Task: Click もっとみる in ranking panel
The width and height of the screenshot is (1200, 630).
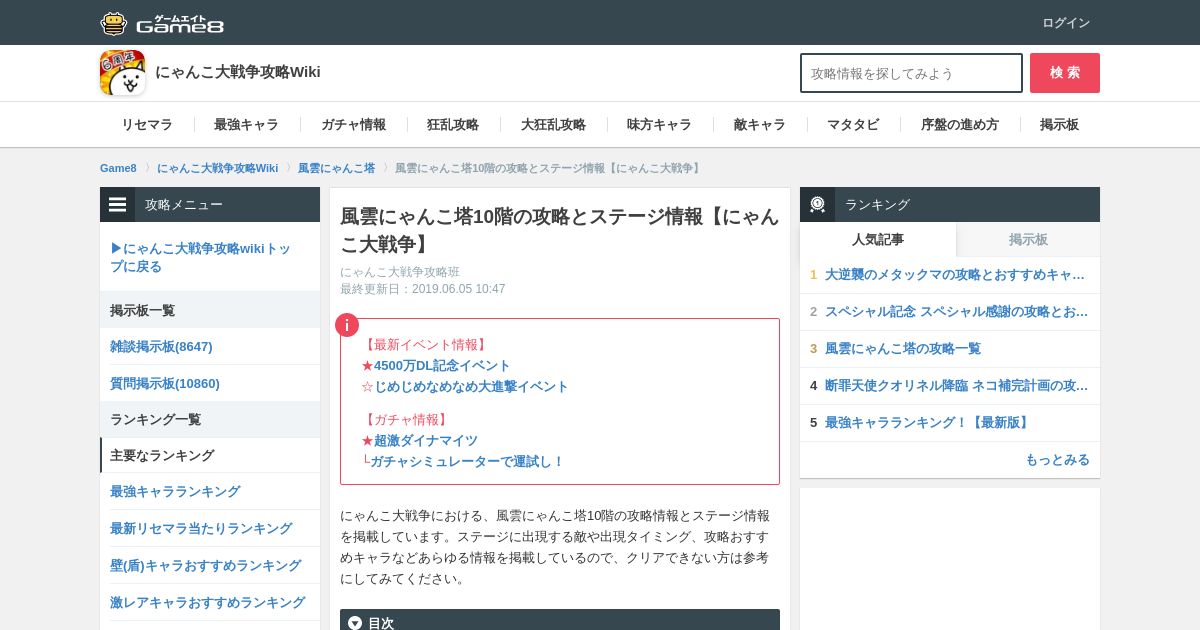Action: pos(1057,459)
